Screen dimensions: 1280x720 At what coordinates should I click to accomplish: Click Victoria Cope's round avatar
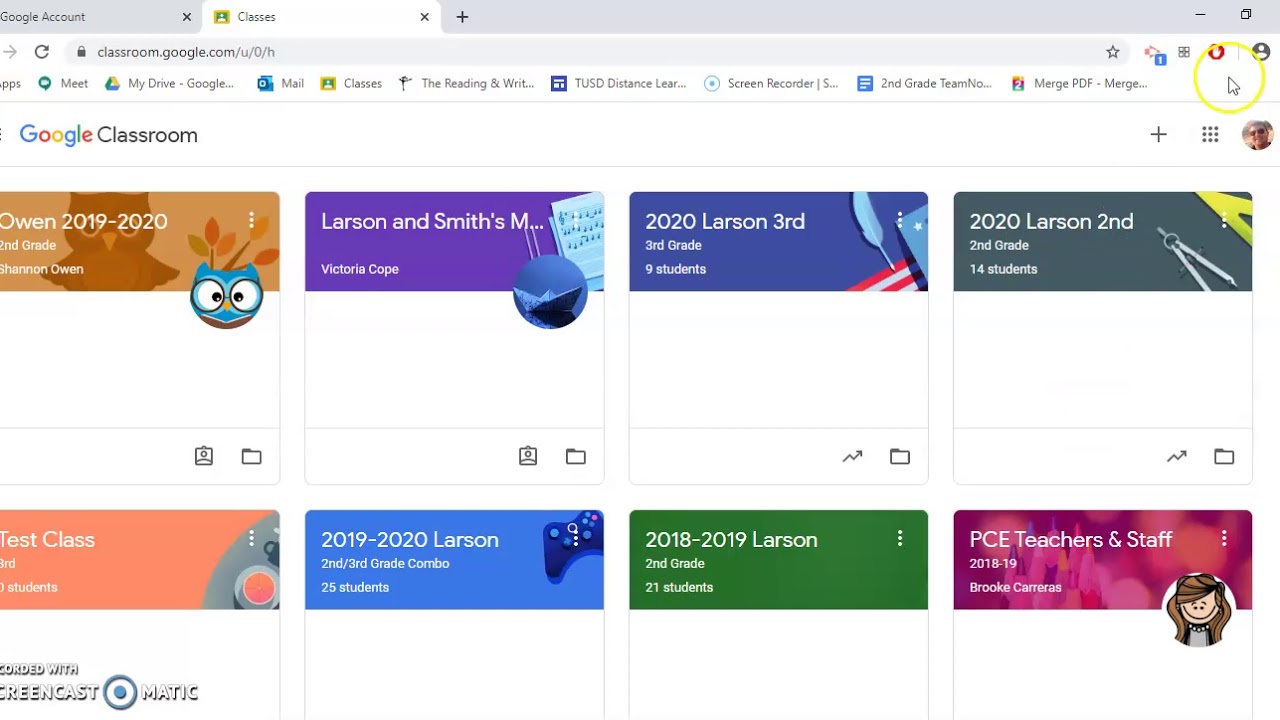point(551,291)
